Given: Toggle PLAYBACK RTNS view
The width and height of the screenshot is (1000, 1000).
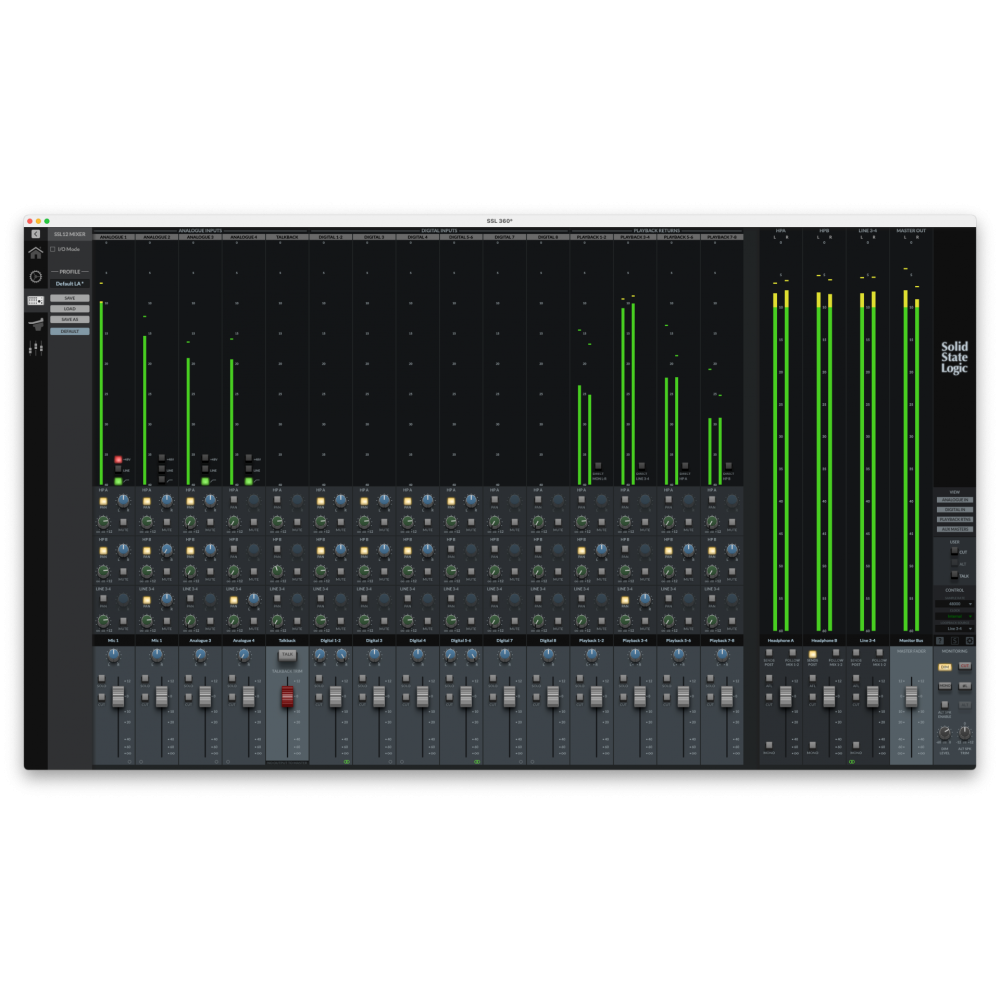Looking at the screenshot, I should [x=955, y=519].
